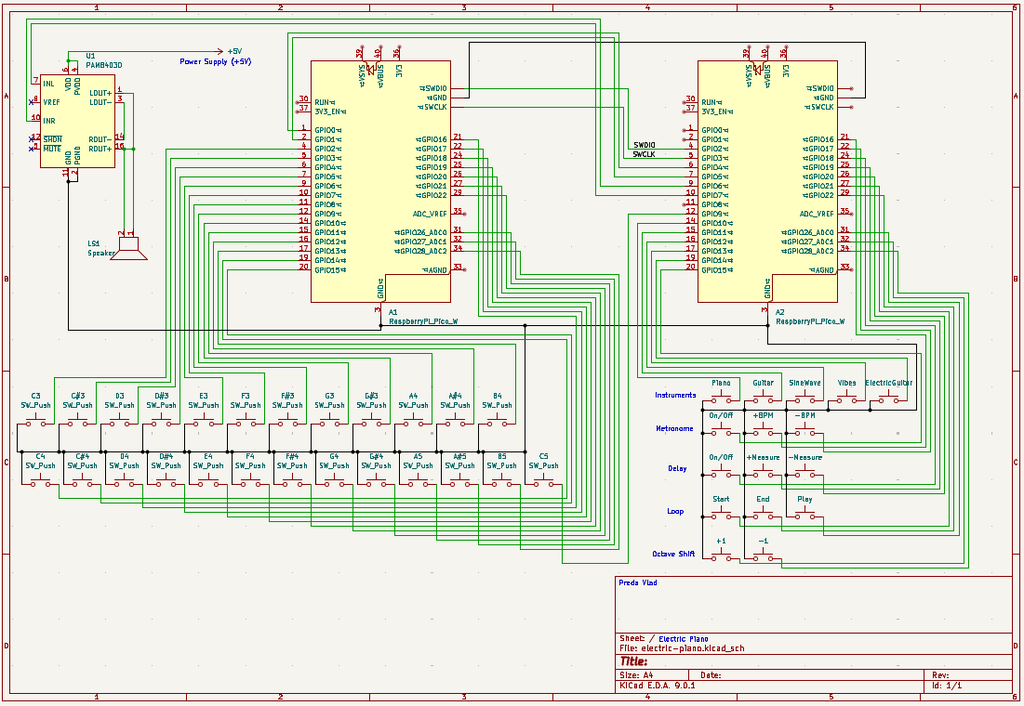
Task: Click the 'Size: A4' field
Action: (x=636, y=675)
